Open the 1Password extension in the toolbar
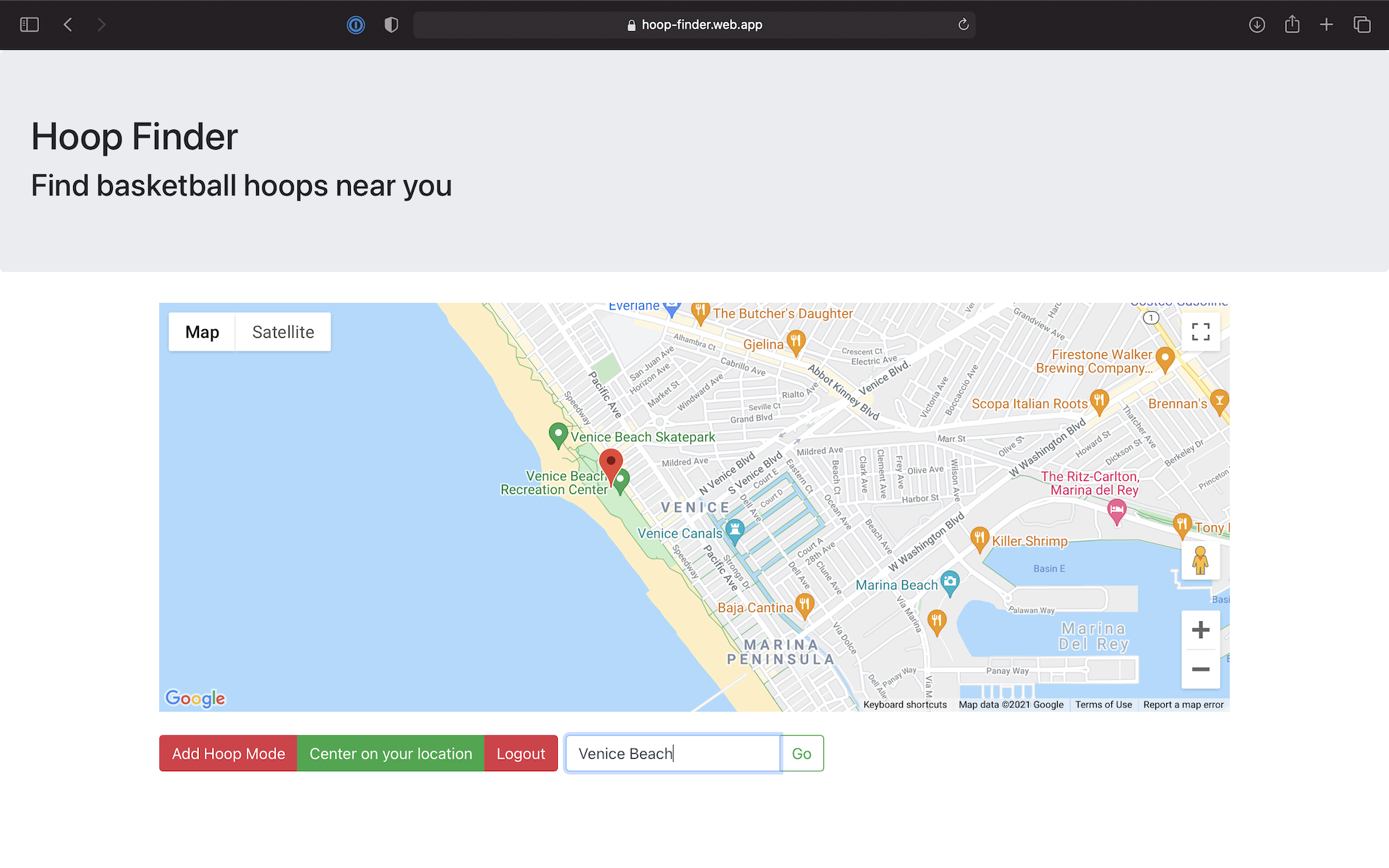 pyautogui.click(x=356, y=25)
